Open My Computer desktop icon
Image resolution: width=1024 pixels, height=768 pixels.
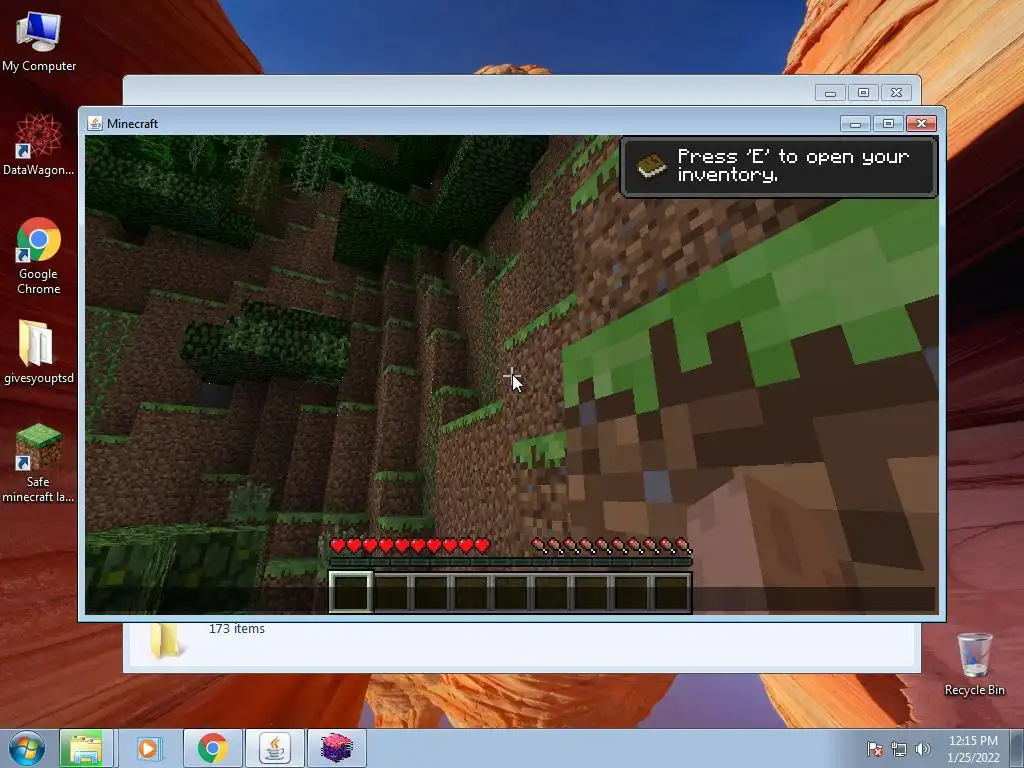[x=39, y=42]
